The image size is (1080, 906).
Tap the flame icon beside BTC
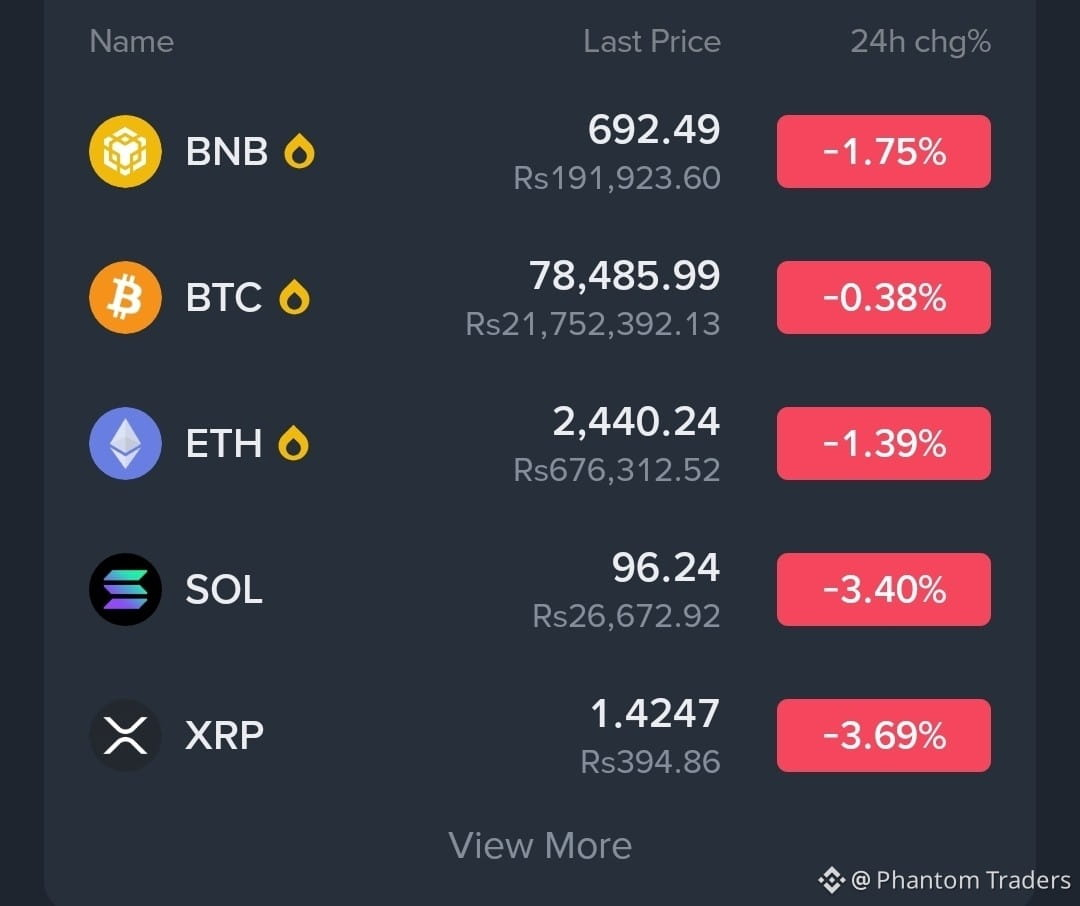294,298
